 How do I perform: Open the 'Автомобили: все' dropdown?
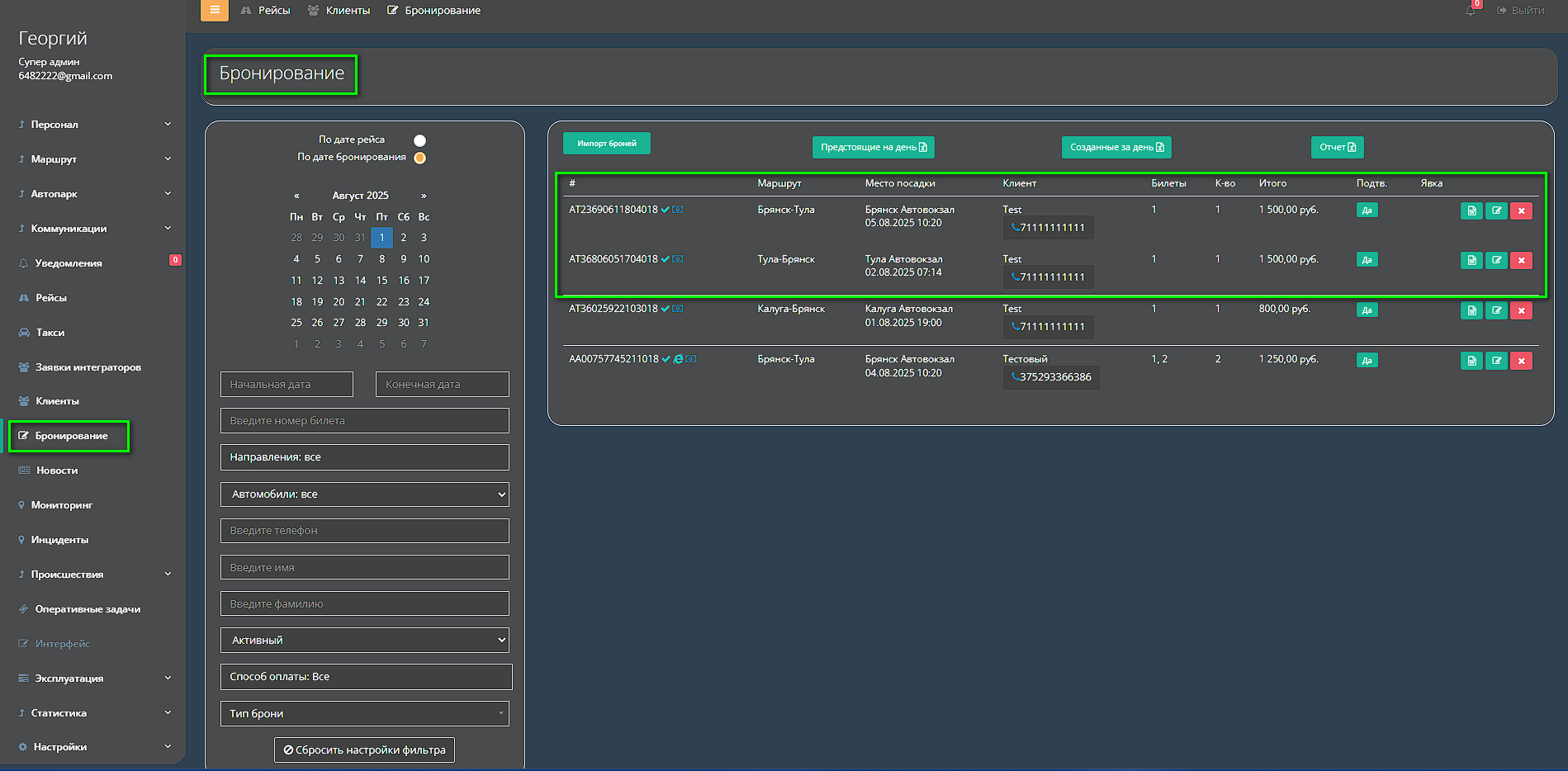tap(364, 494)
